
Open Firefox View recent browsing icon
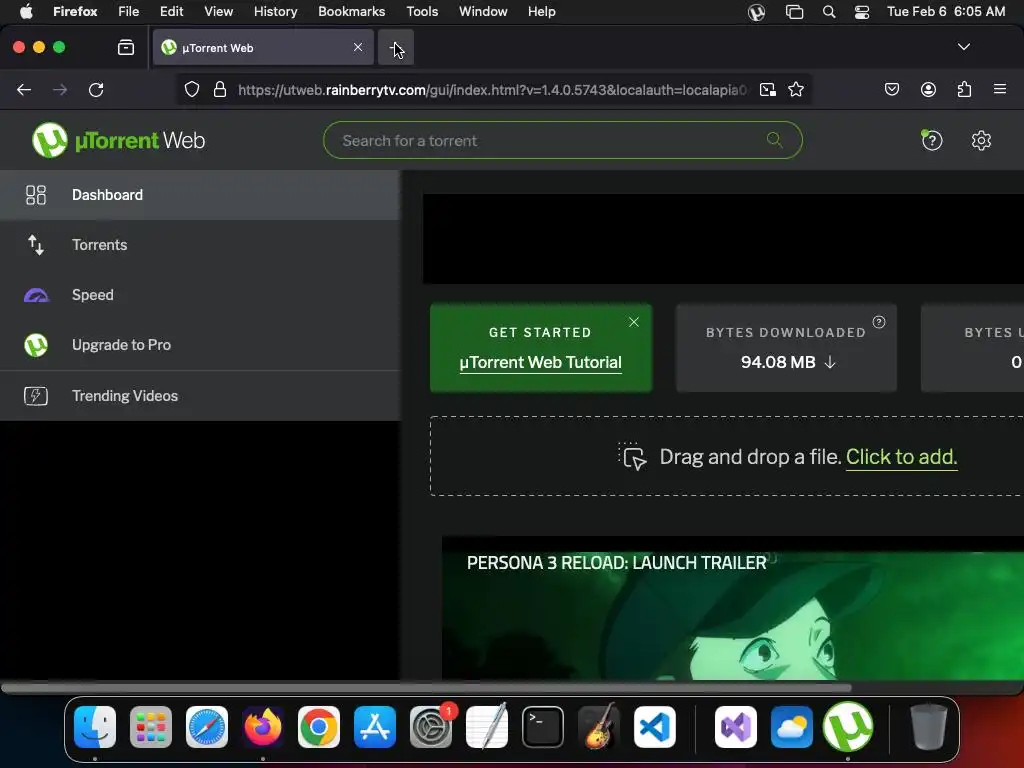(126, 47)
